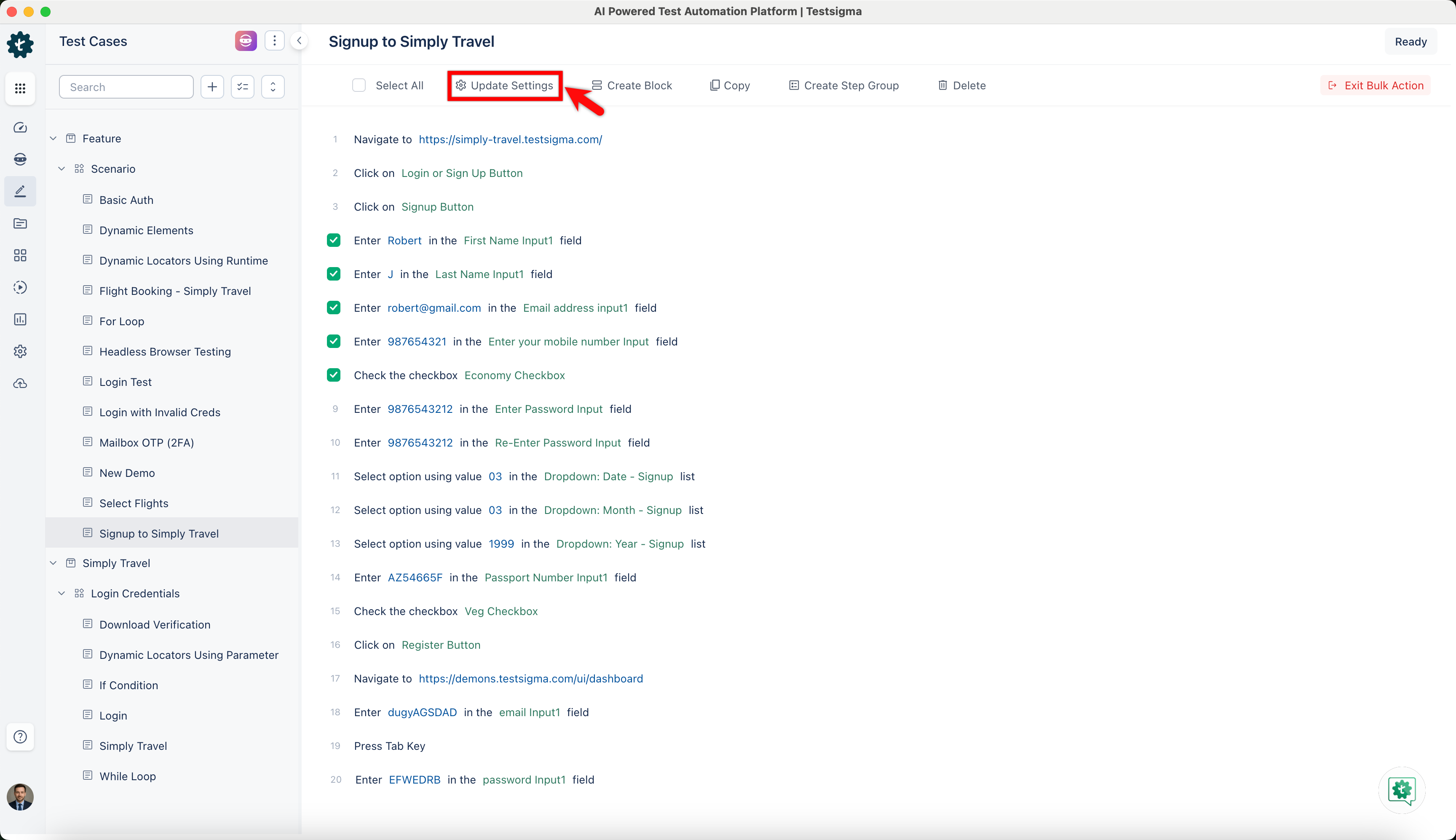Screen dimensions: 1456x840
Task: Delete the selected steps
Action: pos(962,86)
